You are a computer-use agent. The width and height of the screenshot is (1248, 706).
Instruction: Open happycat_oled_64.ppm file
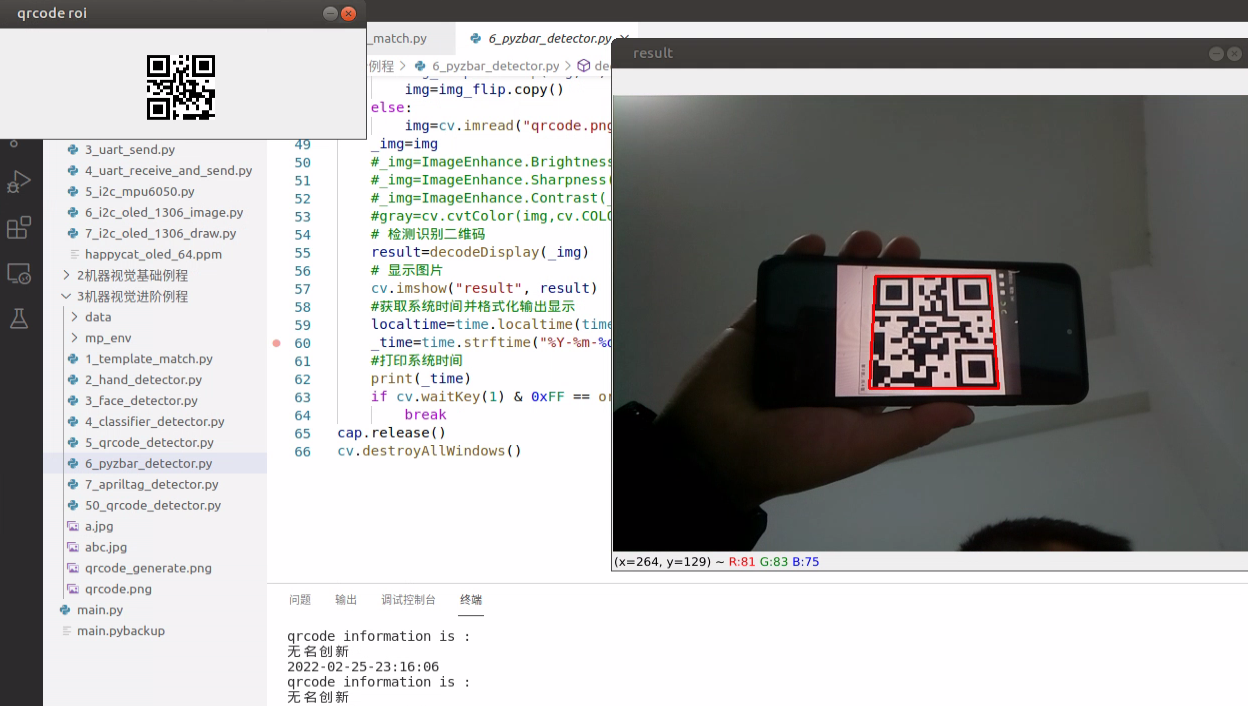[x=153, y=255]
